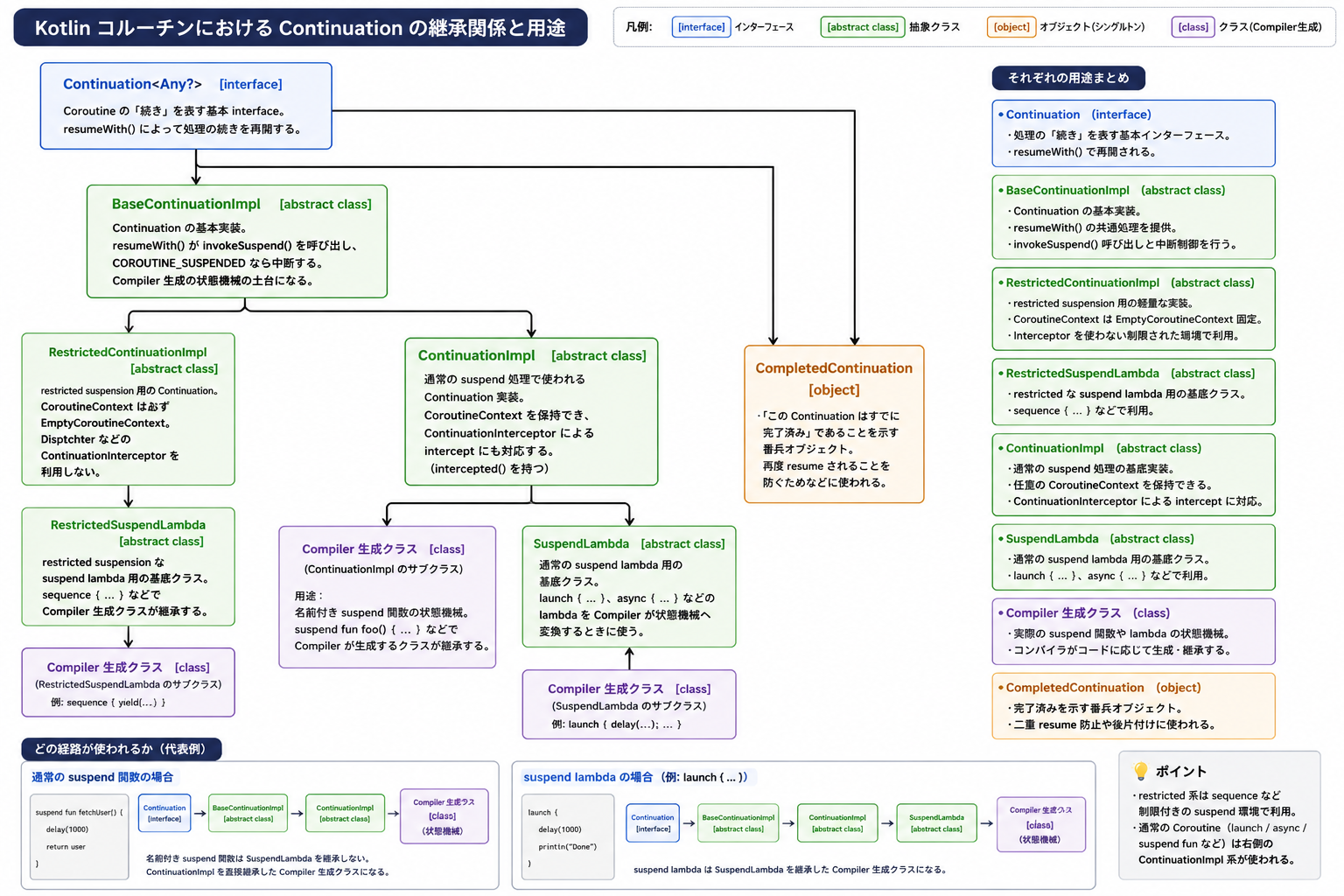Click the それぞれの用途まとめ section header
This screenshot has height=896, width=1344.
click(x=1068, y=78)
